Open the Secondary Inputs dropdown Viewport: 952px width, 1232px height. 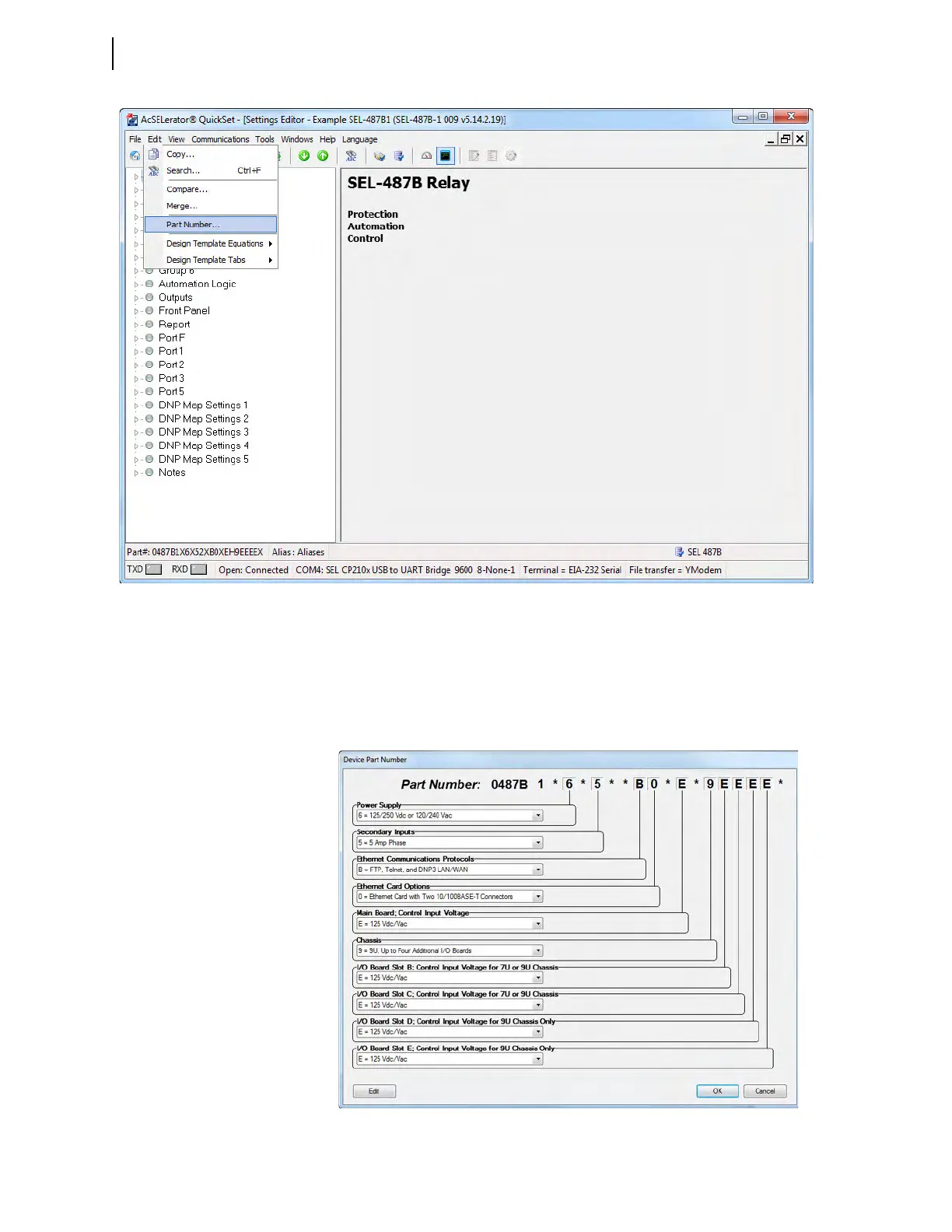coord(537,843)
